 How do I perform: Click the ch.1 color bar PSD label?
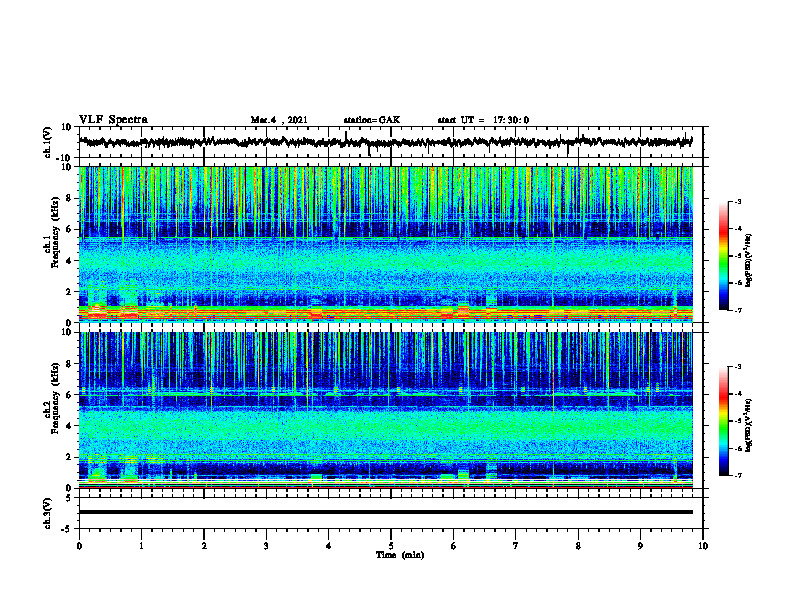(749, 260)
